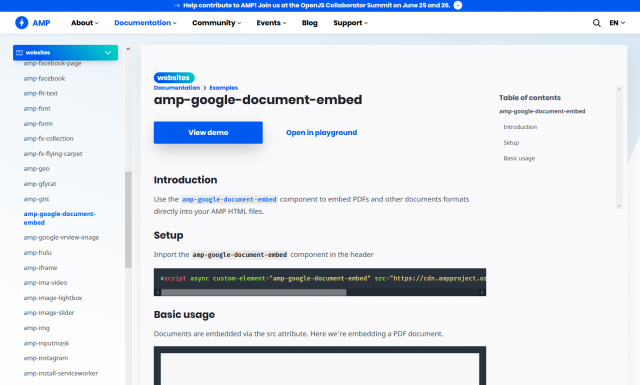Click the sidebar vertical scrollbar thumb
Viewport: 640px width, 385px height.
128,220
